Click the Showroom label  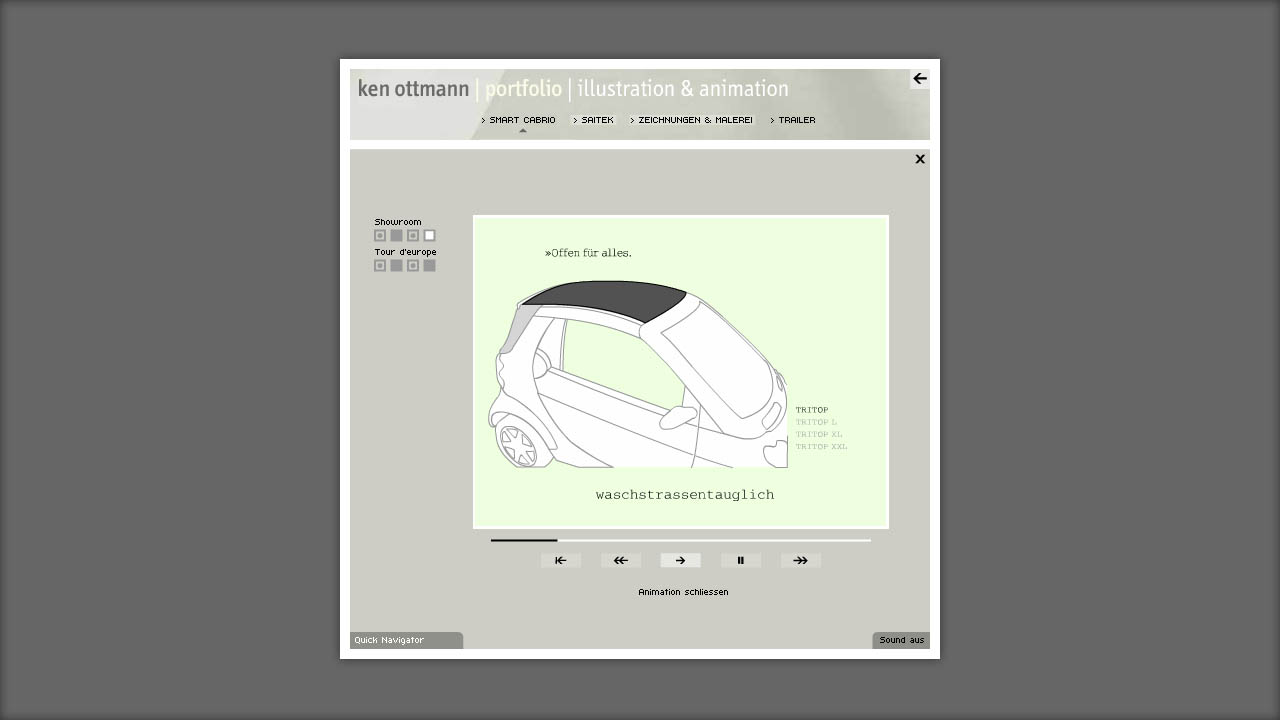(398, 222)
